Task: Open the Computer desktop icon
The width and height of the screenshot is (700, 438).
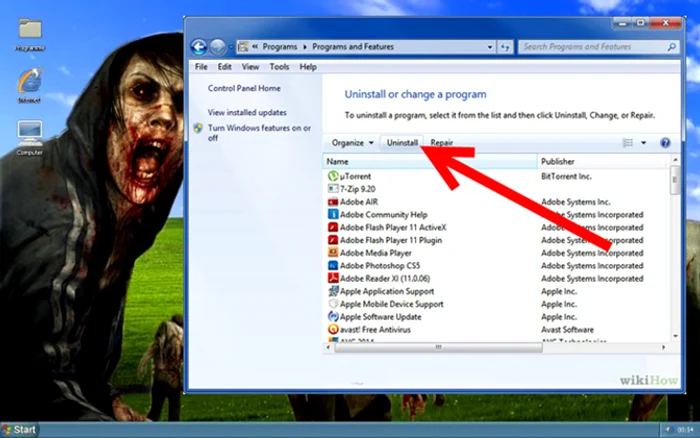Action: pyautogui.click(x=29, y=133)
